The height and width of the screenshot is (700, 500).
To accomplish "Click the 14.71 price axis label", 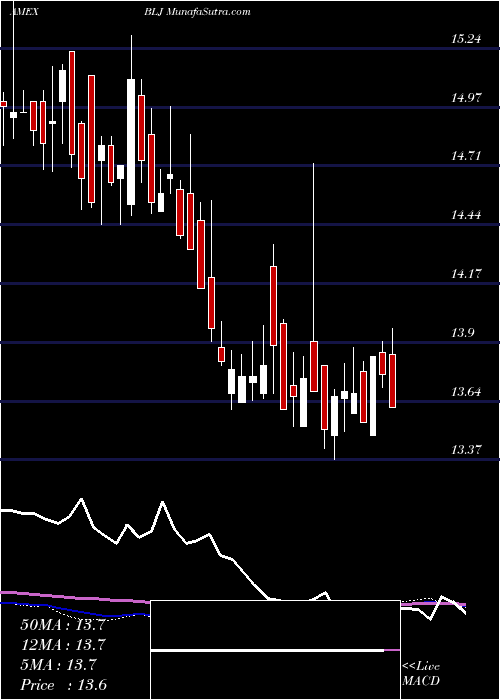I will point(467,156).
